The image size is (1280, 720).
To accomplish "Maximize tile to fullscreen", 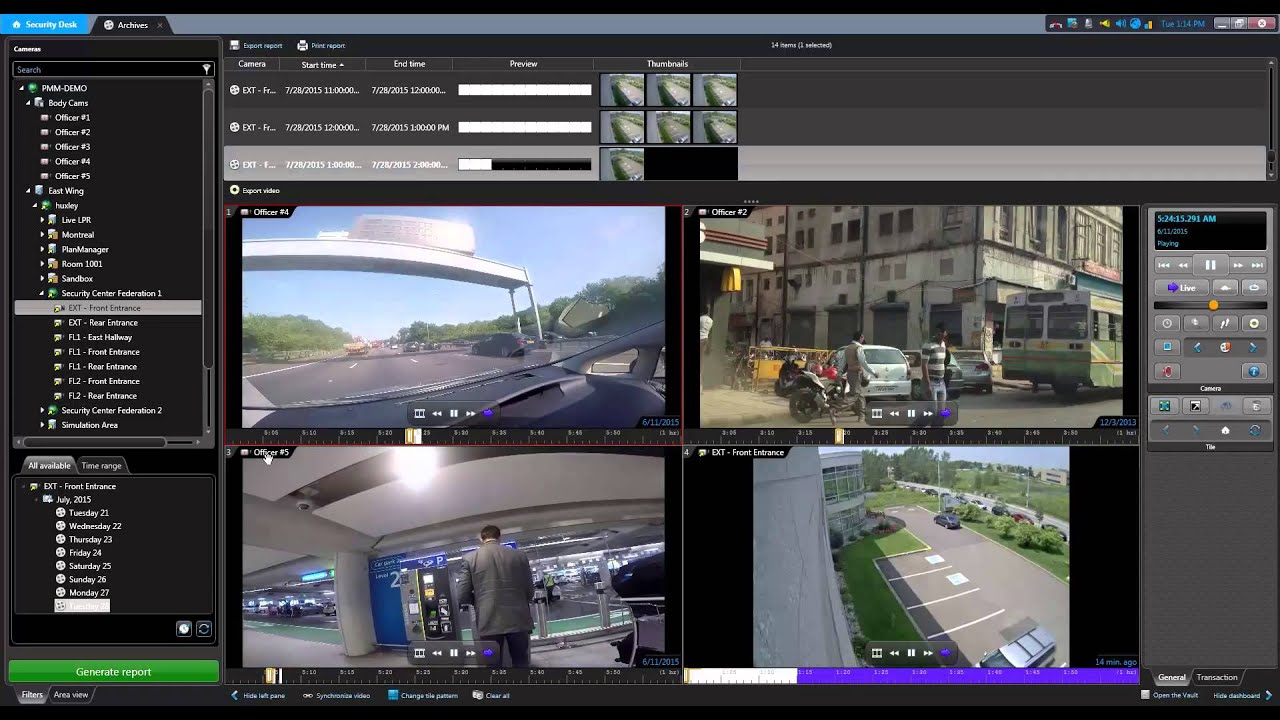I will coord(1164,406).
